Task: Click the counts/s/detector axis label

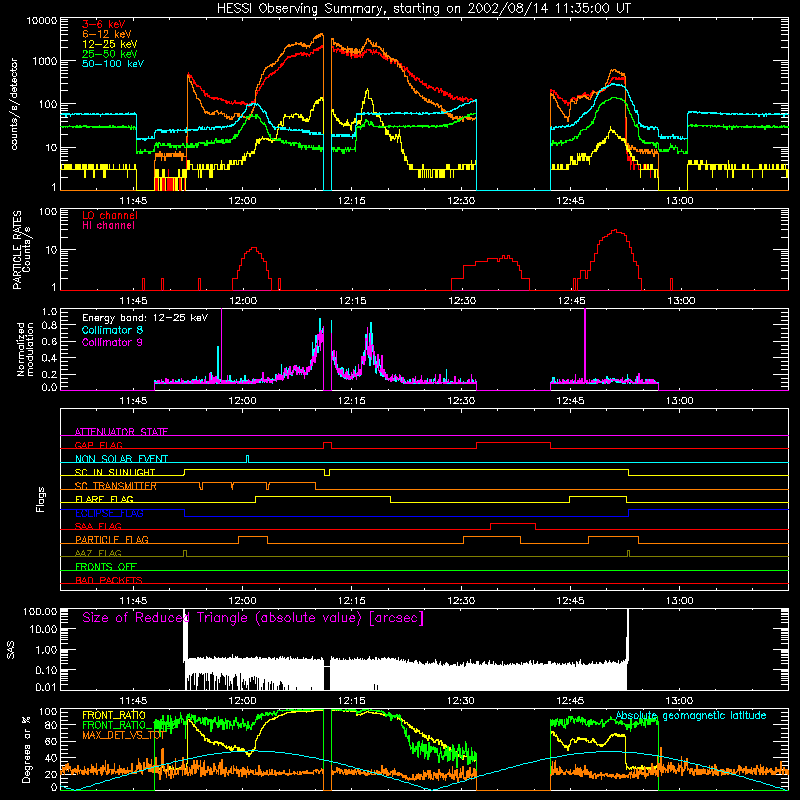Action: tap(14, 104)
